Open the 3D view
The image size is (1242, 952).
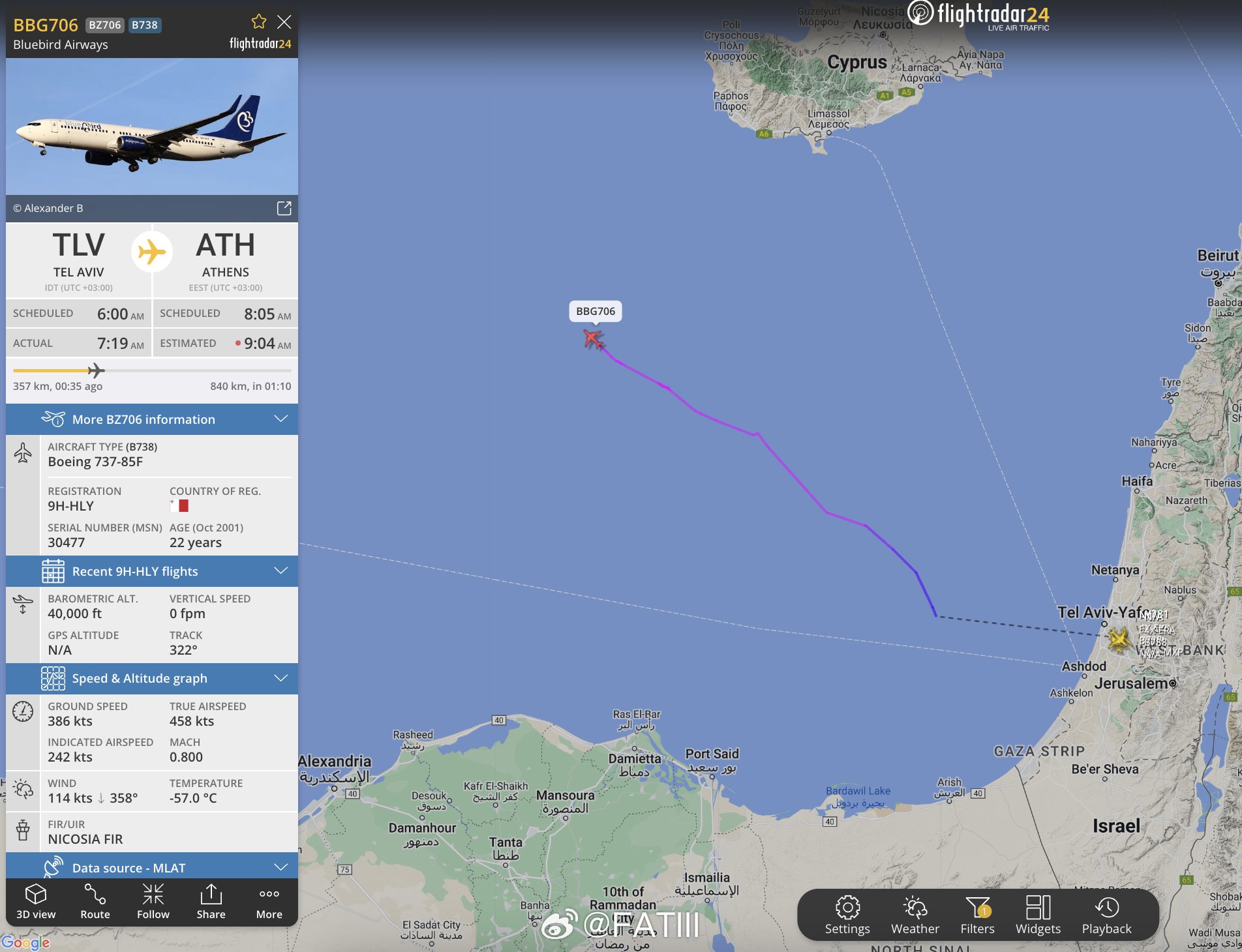click(x=36, y=902)
